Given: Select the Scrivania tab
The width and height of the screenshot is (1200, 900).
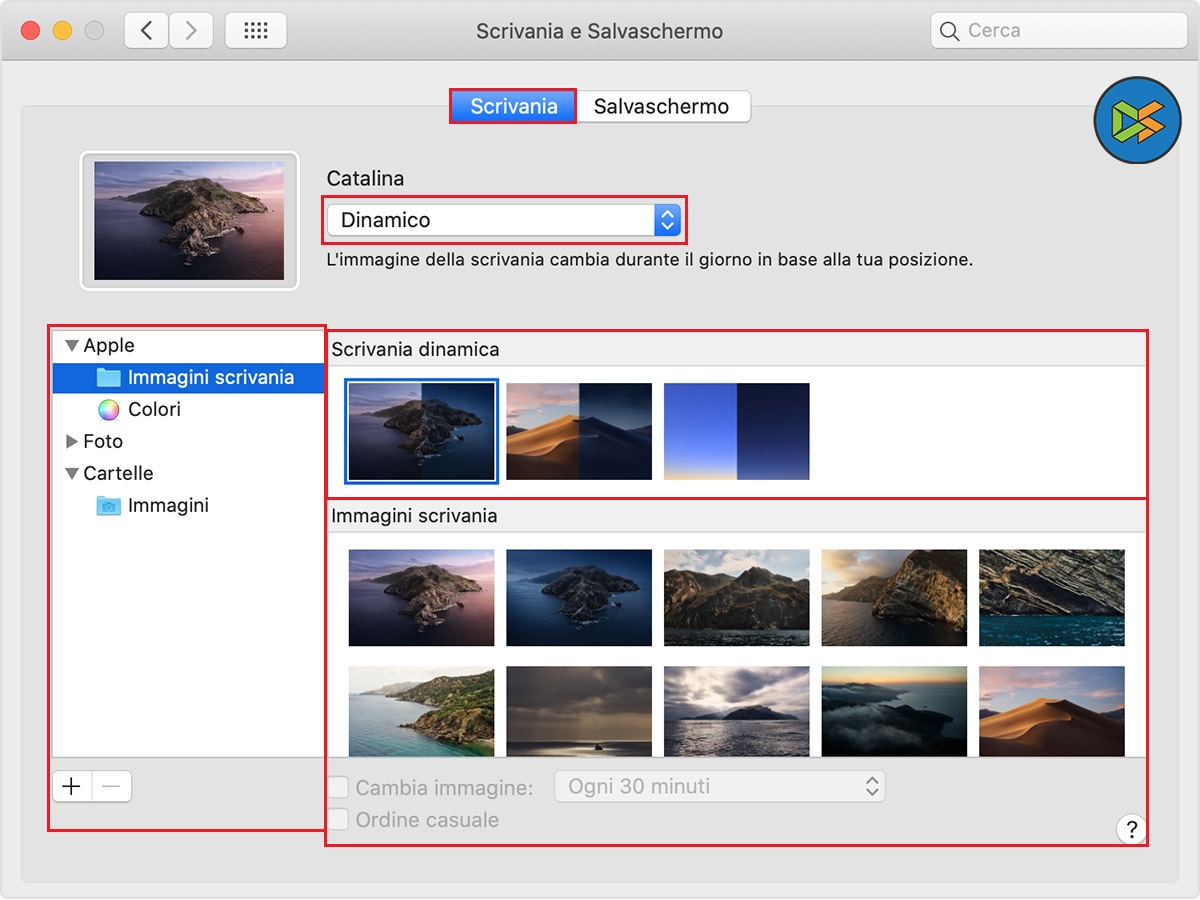Looking at the screenshot, I should click(x=513, y=106).
